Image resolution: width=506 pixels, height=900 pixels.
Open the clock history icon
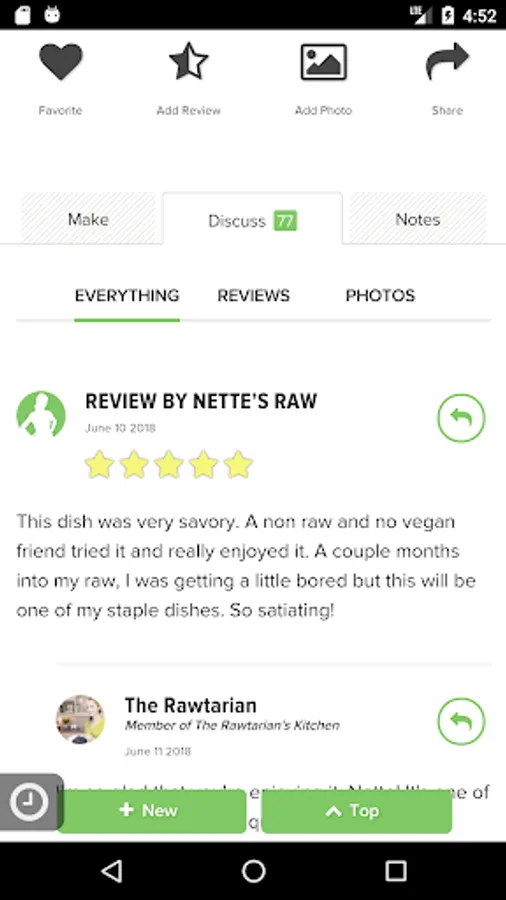pyautogui.click(x=29, y=802)
